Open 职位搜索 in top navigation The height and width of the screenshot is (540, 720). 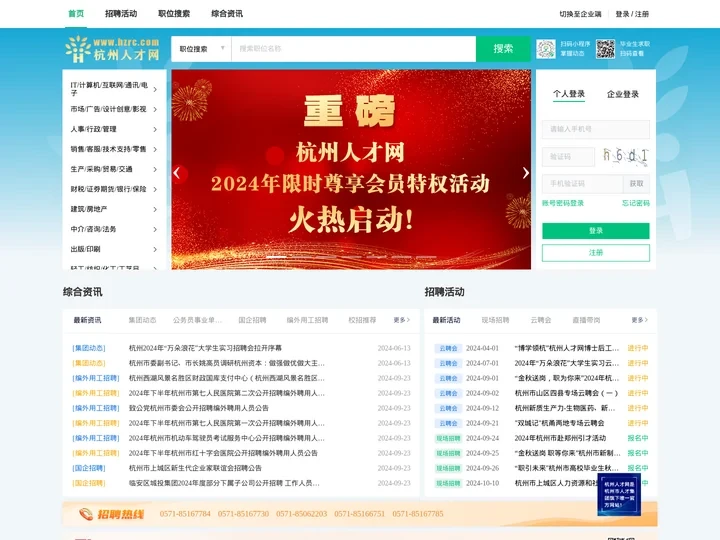[x=174, y=14]
